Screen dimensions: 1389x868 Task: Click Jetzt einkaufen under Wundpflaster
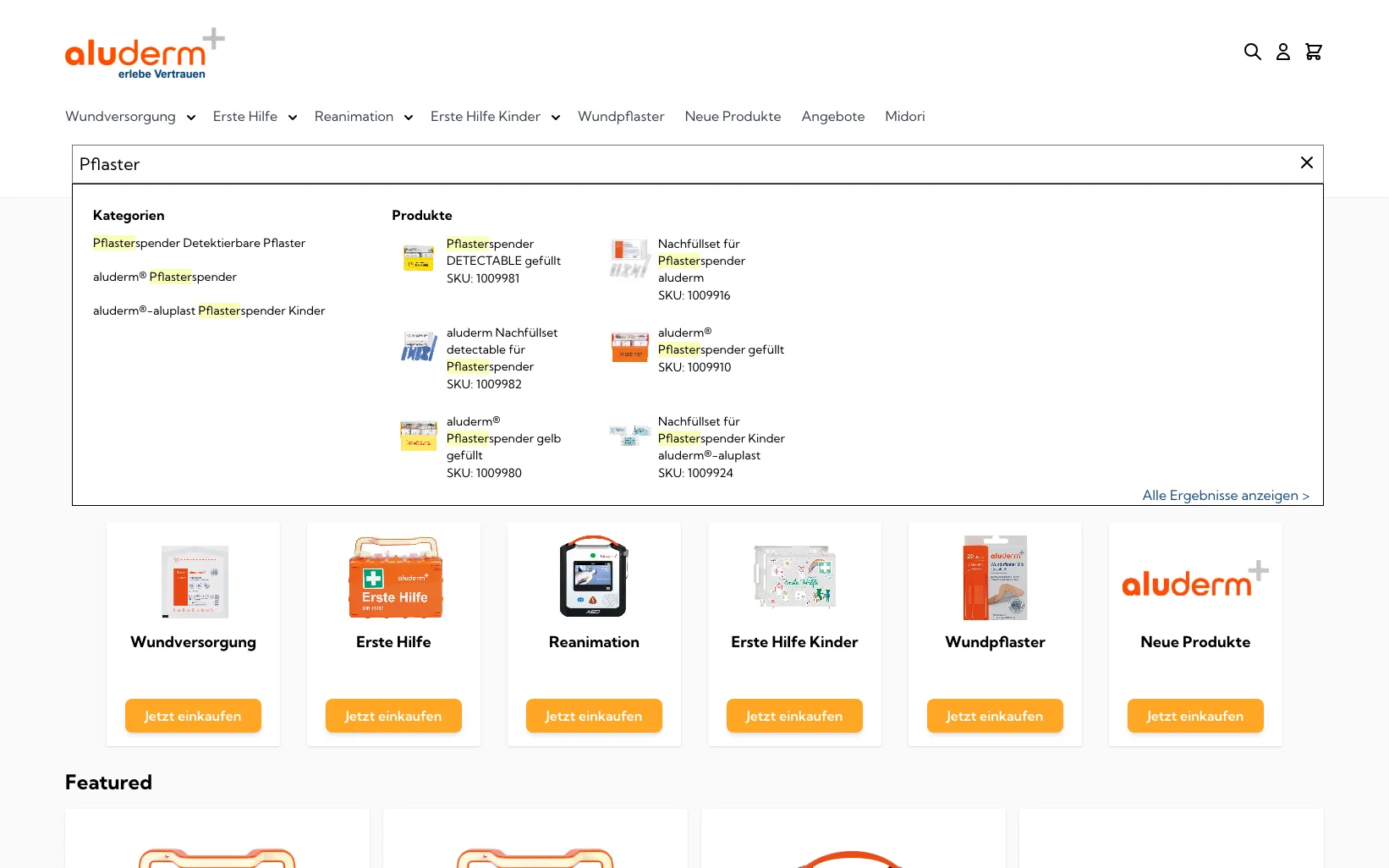click(995, 716)
